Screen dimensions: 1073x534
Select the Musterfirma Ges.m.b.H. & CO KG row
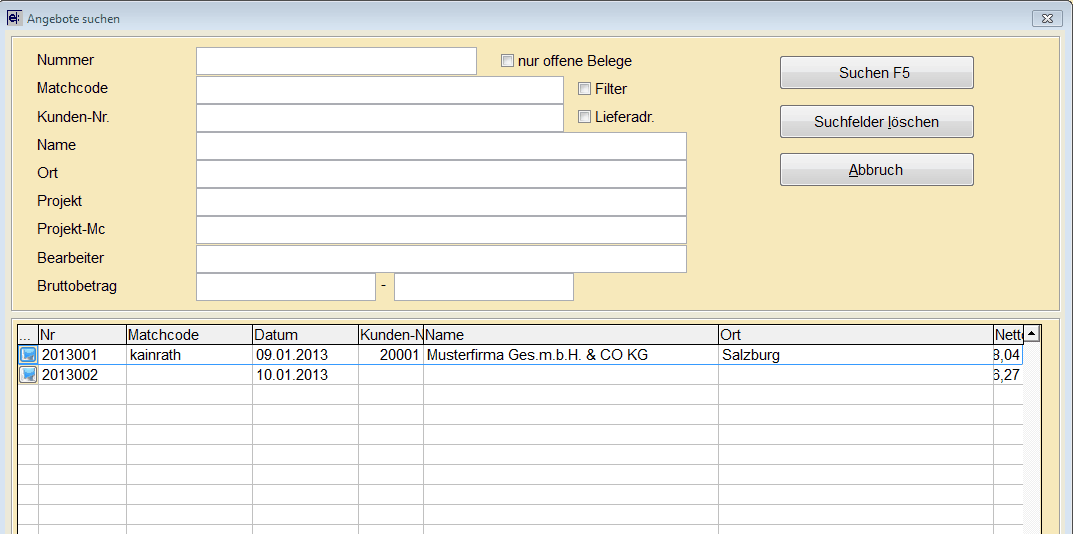(x=570, y=355)
